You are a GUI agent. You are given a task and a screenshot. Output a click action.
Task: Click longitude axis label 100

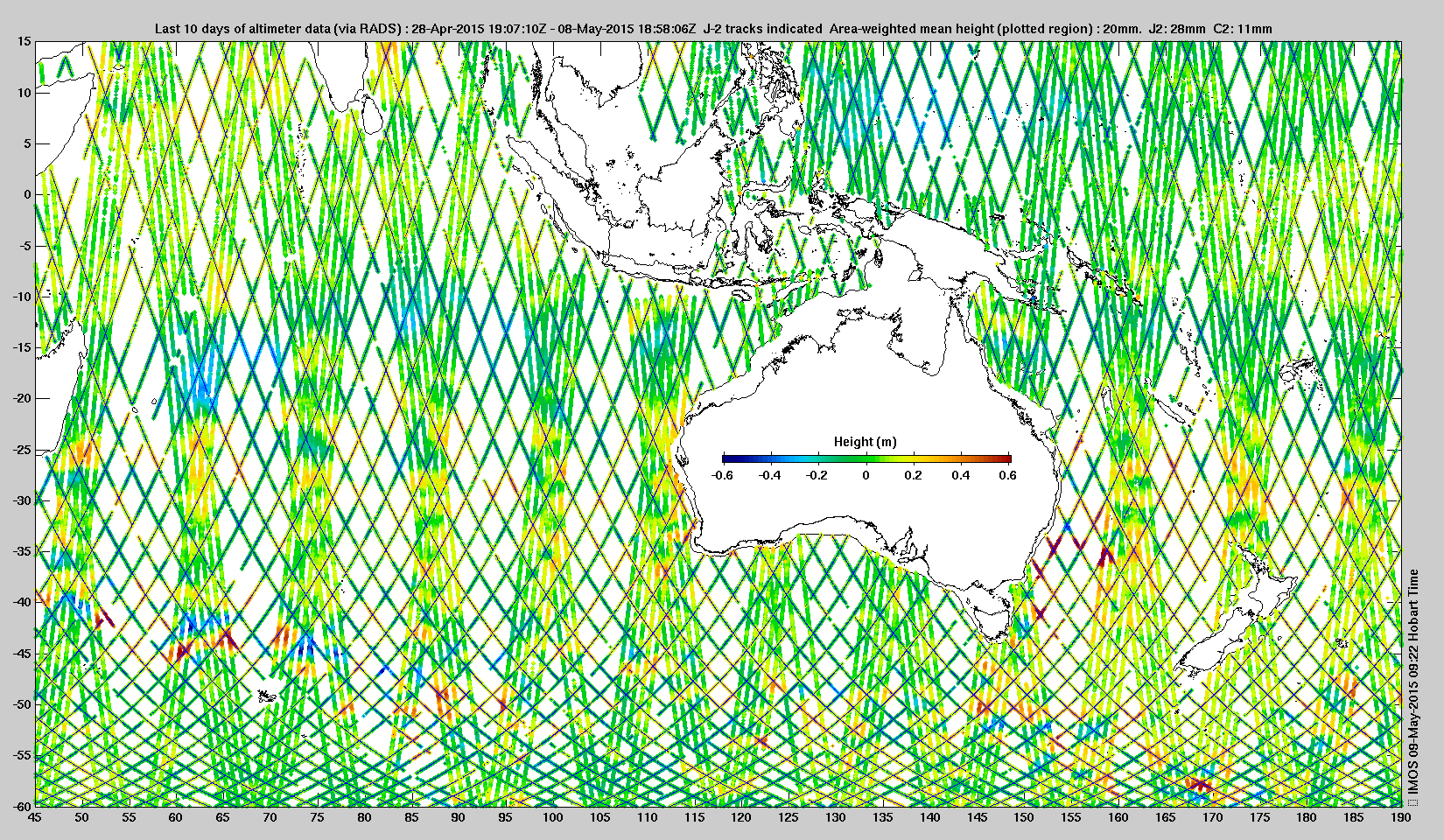[552, 817]
